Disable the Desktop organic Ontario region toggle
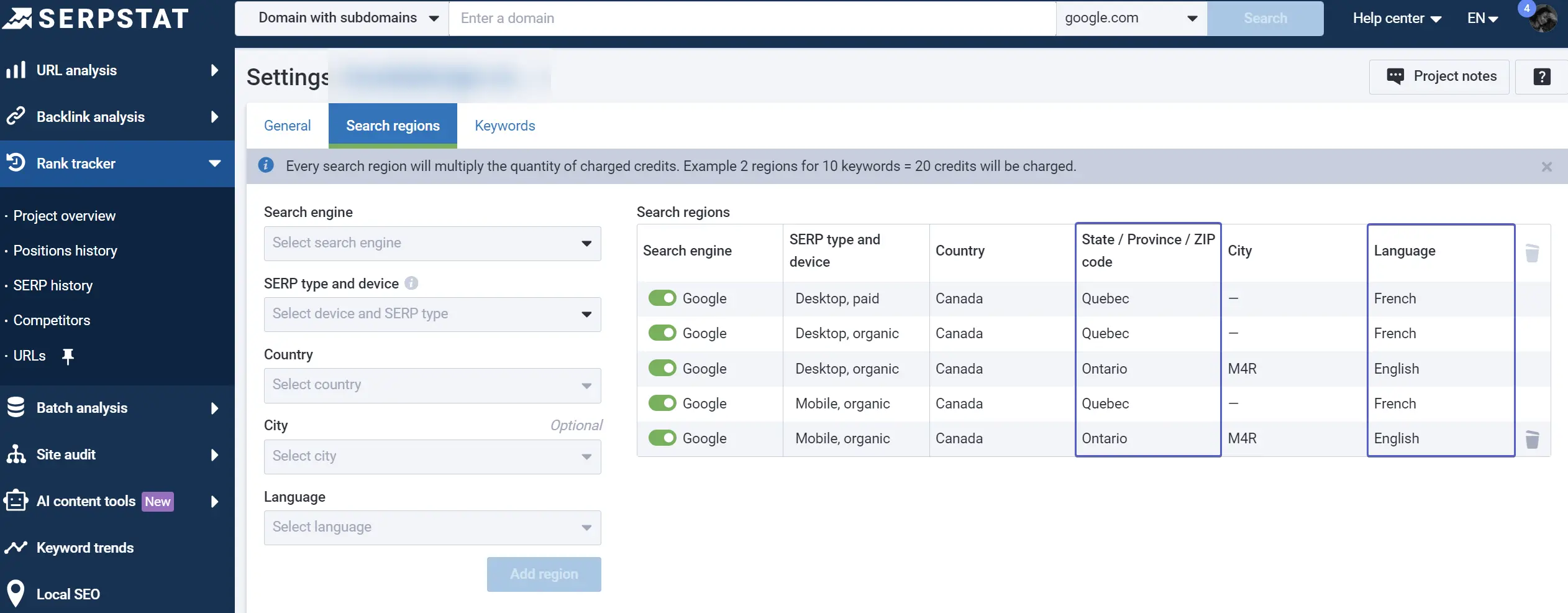The height and width of the screenshot is (613, 1568). [x=662, y=369]
